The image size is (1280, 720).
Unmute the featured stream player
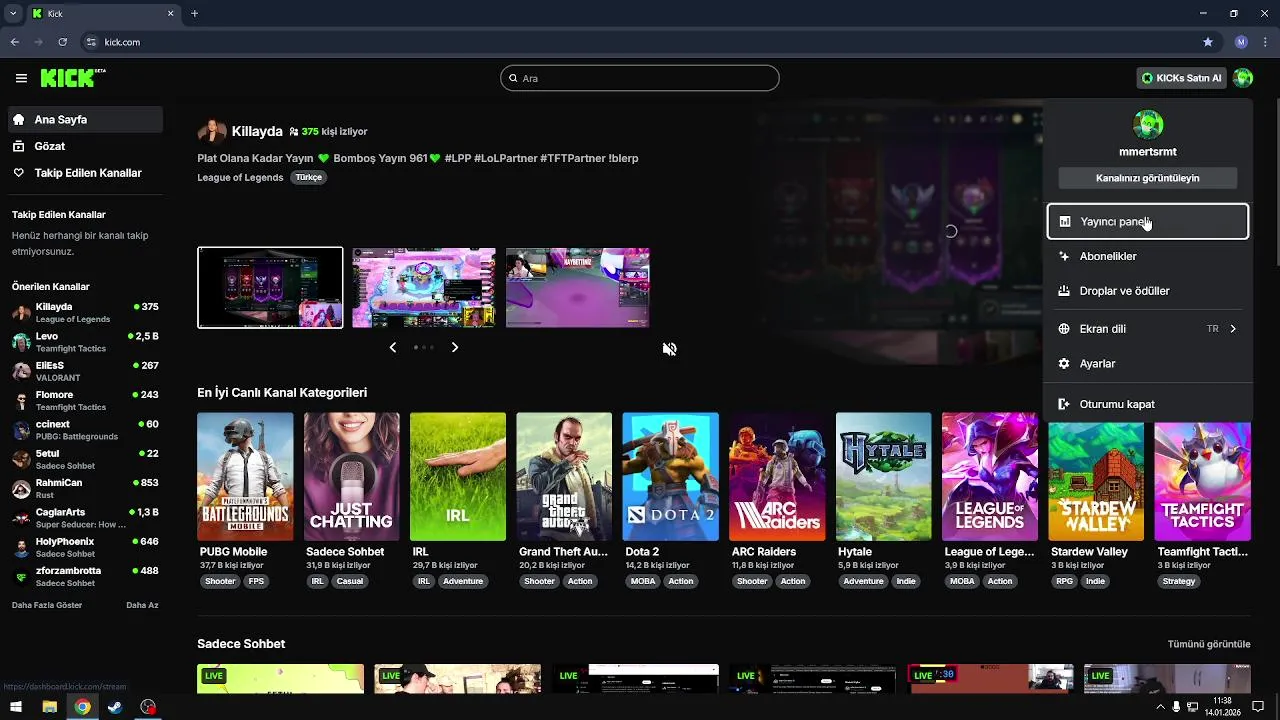coord(670,349)
